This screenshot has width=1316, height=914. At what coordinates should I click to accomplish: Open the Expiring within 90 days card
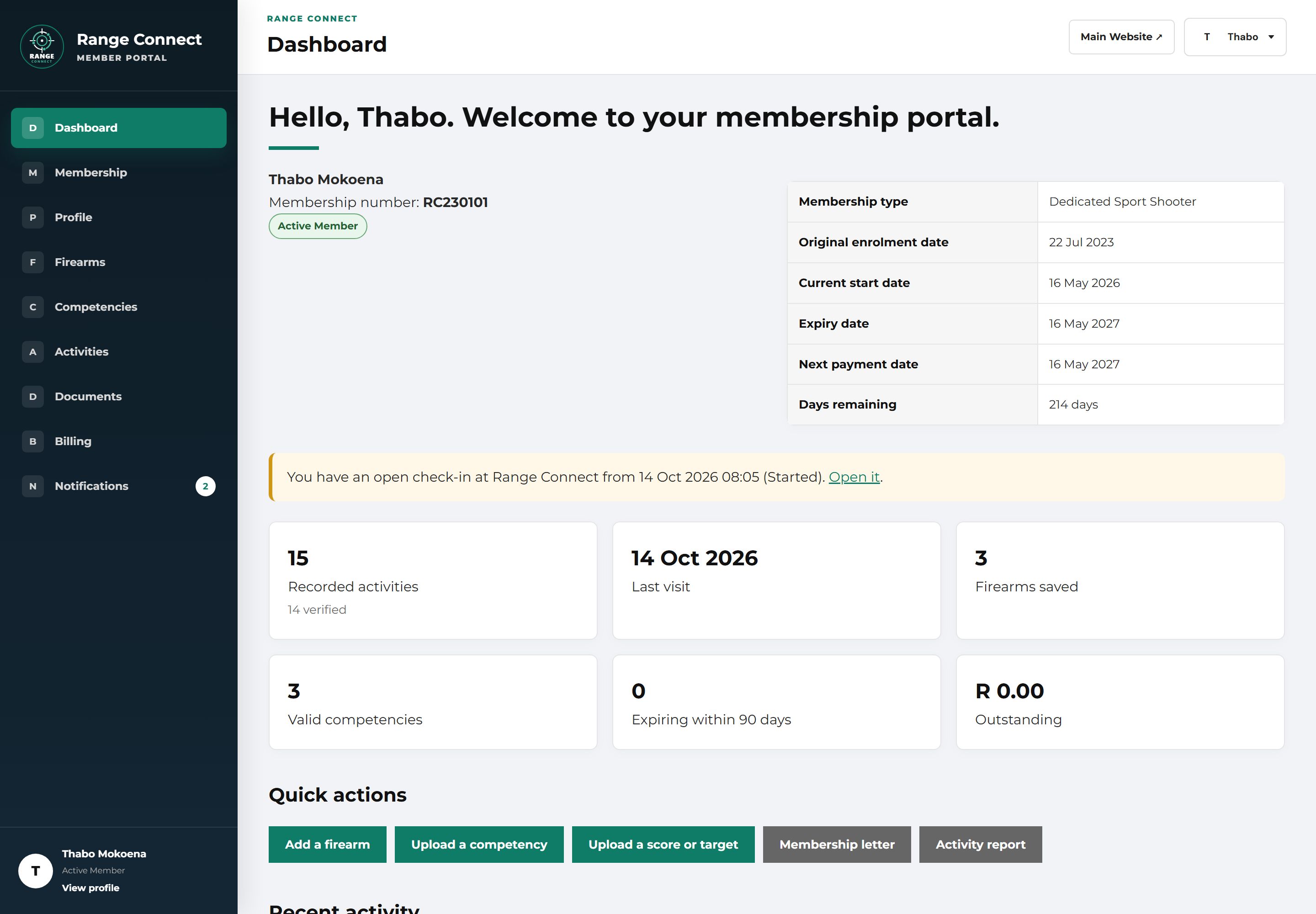[x=776, y=702]
